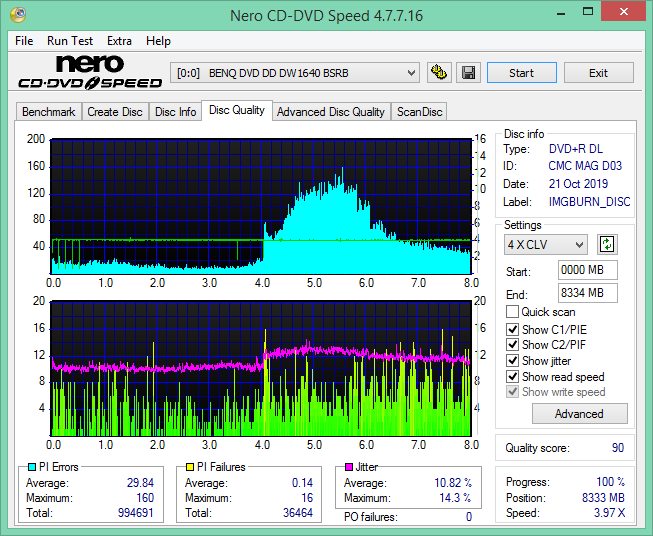The image size is (653, 536).
Task: Maximize the Nero CD-DVD Speed window
Action: [x=588, y=12]
